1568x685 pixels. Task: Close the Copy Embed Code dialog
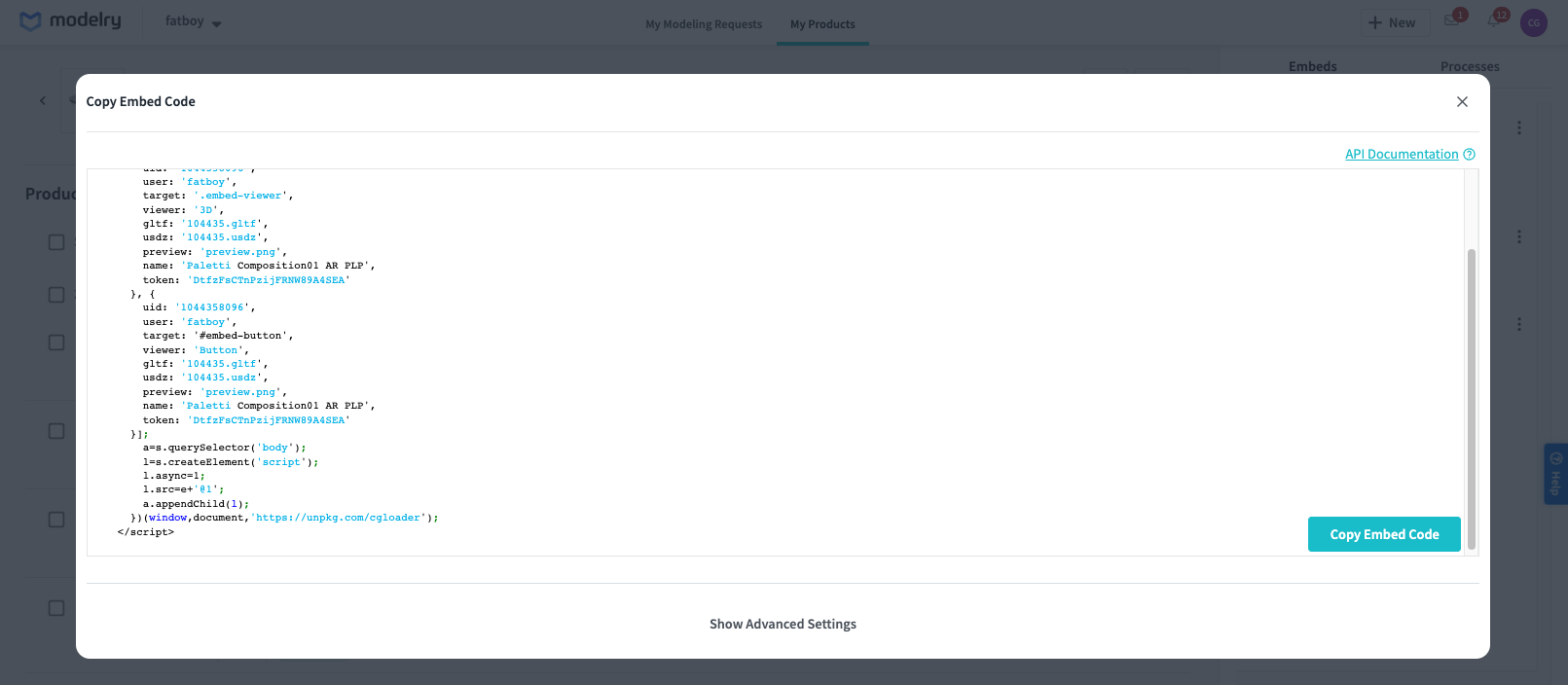(x=1462, y=101)
